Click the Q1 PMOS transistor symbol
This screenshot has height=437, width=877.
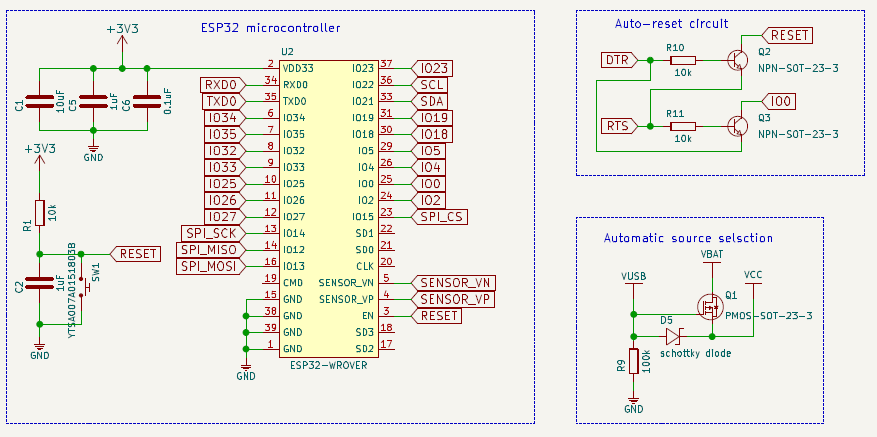click(x=712, y=305)
